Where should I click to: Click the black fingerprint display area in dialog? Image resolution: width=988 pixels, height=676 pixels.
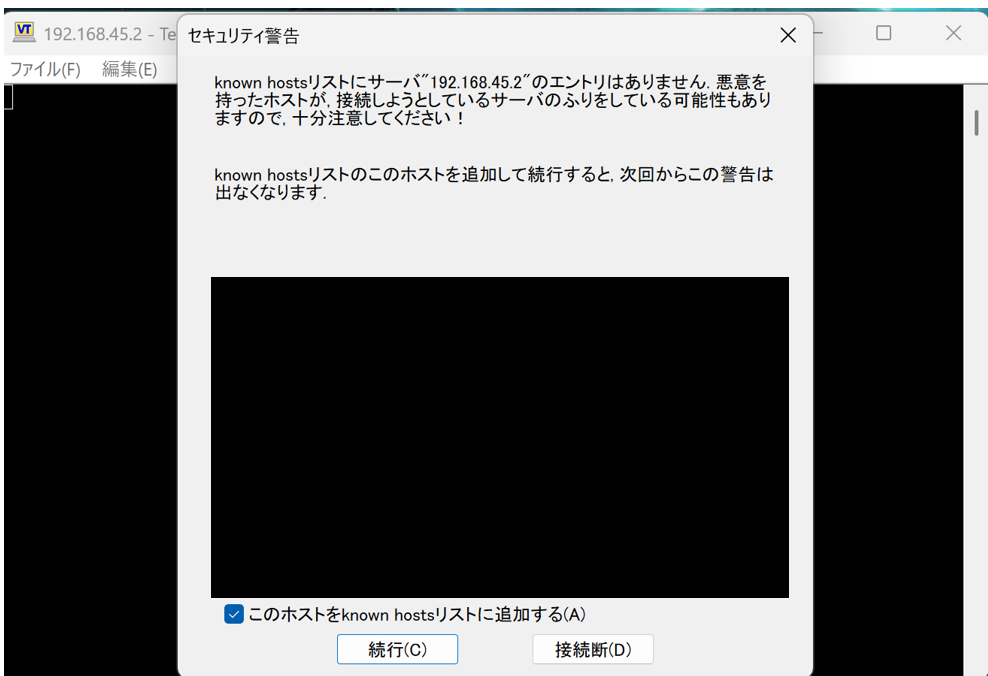(x=500, y=437)
